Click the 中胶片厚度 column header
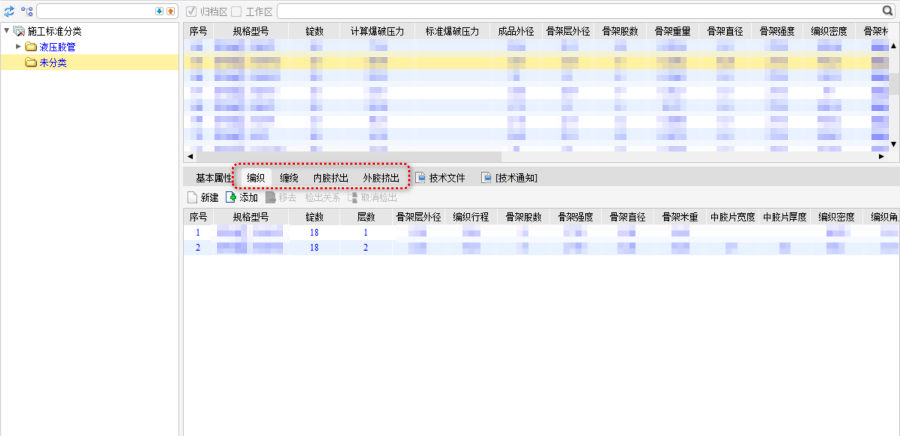 point(785,217)
